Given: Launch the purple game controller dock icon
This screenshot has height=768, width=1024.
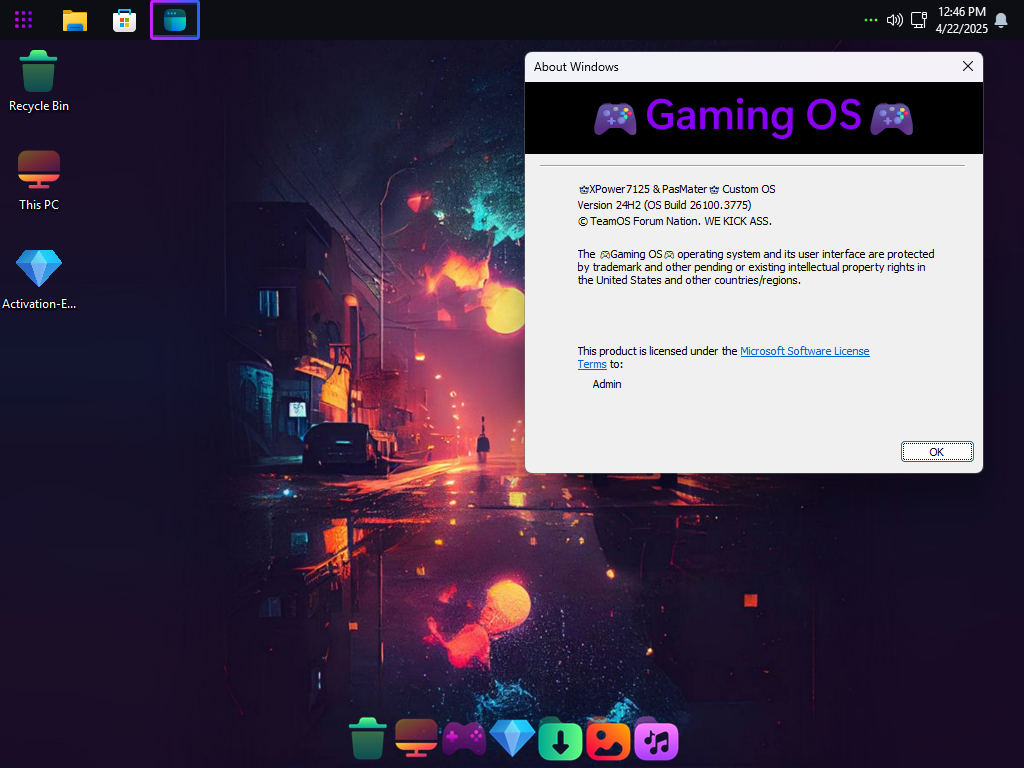Looking at the screenshot, I should point(464,739).
